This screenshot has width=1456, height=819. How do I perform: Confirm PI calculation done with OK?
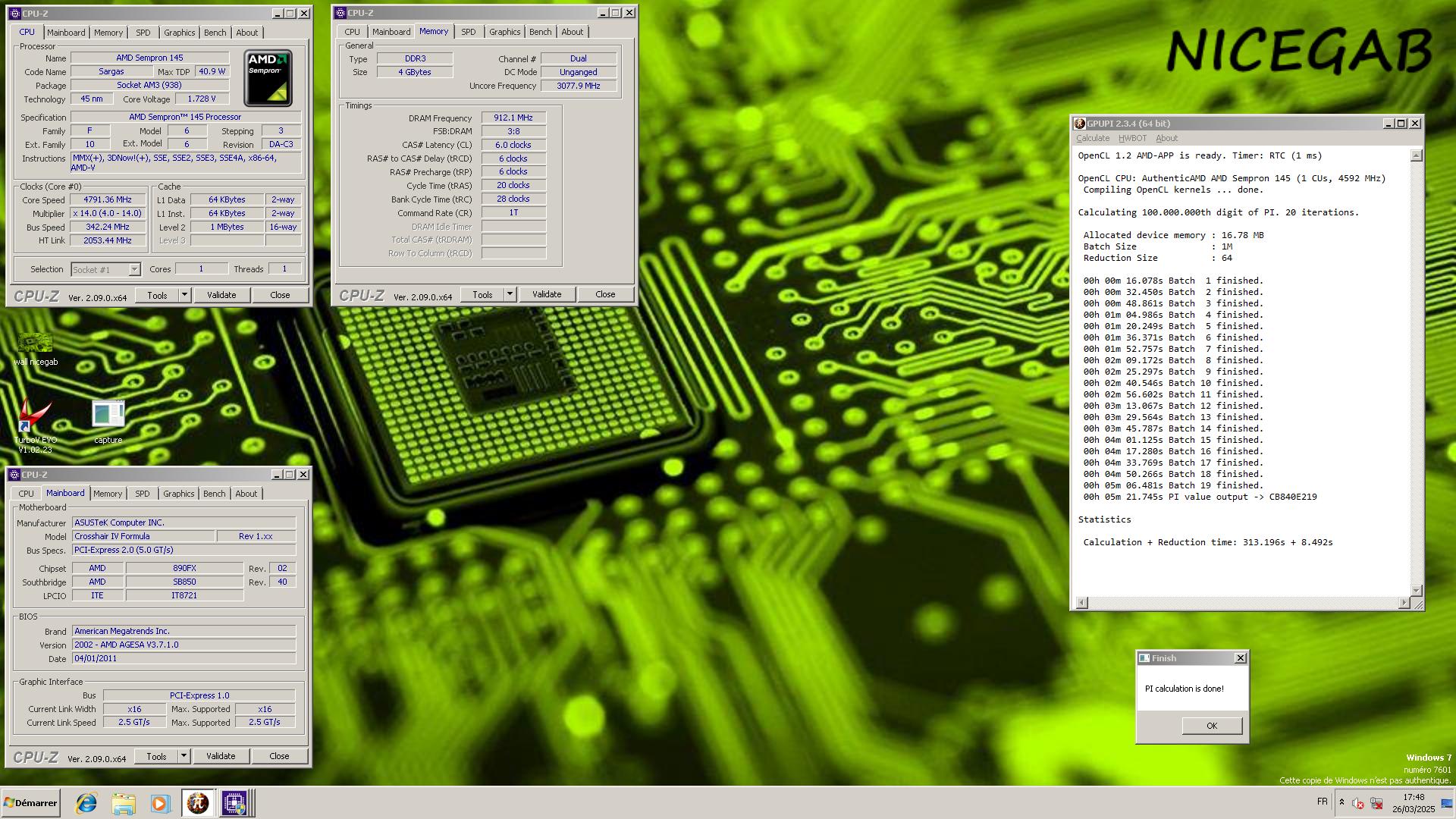(1212, 726)
